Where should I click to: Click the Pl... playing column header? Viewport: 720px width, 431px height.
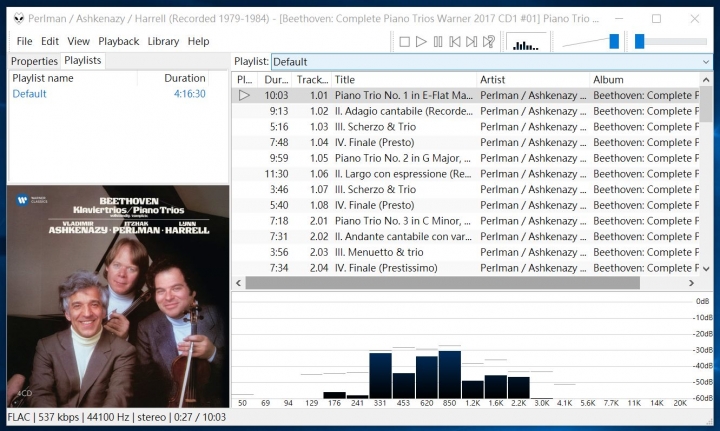coord(245,80)
